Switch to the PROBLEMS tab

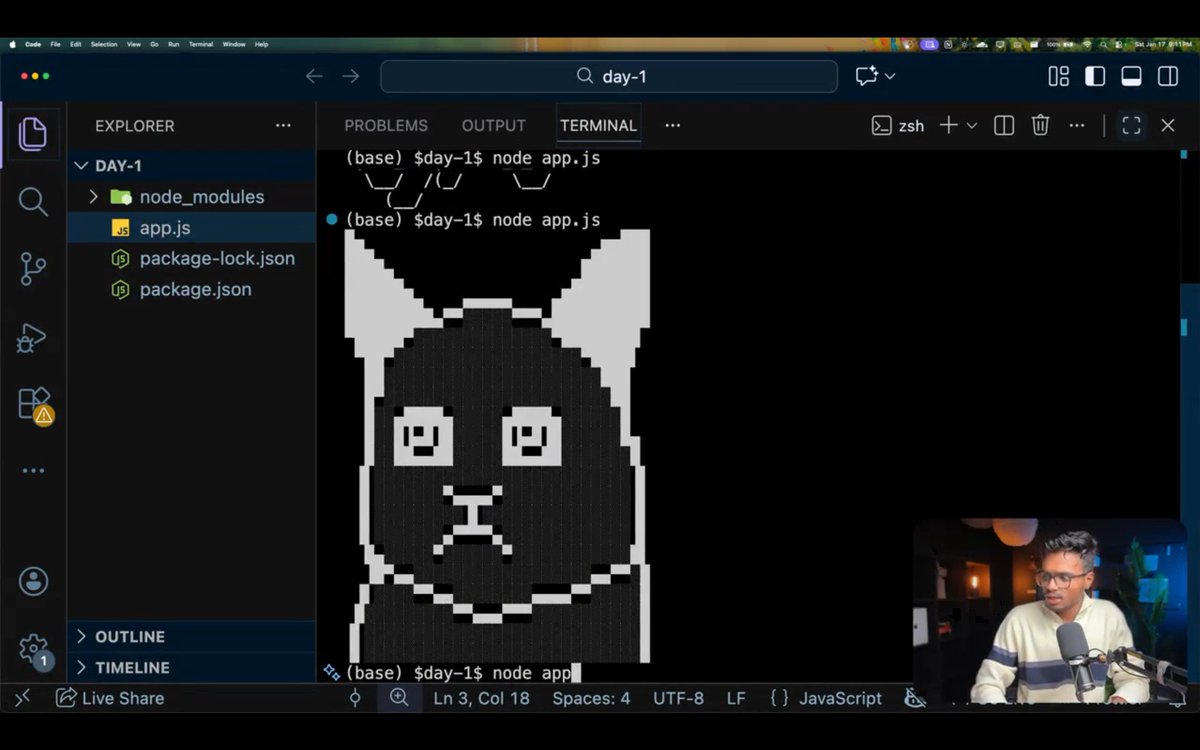pos(386,126)
